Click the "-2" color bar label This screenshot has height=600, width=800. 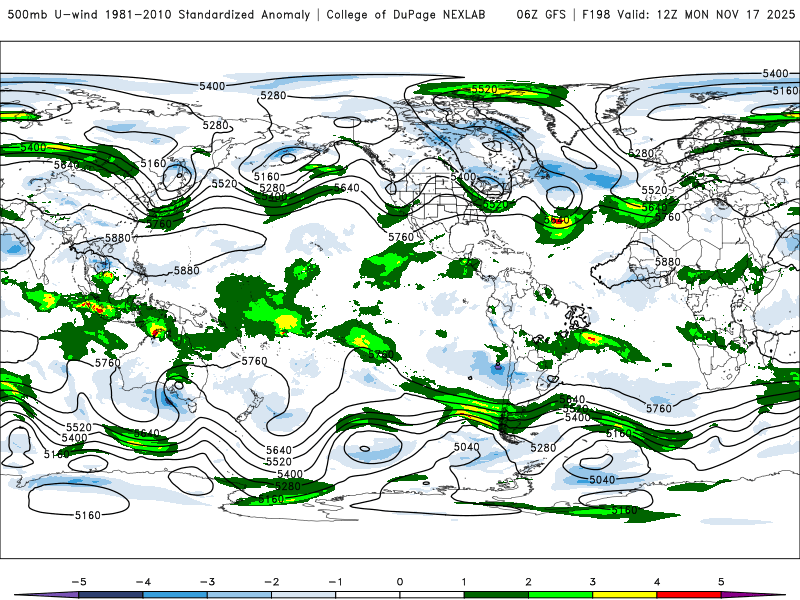[x=271, y=582]
